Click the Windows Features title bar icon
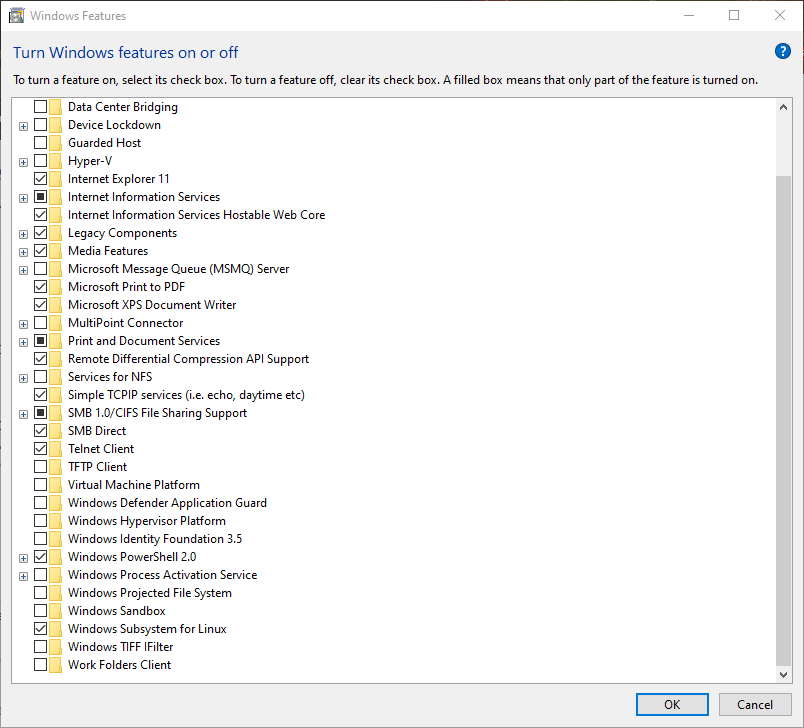Image resolution: width=804 pixels, height=728 pixels. click(x=16, y=16)
